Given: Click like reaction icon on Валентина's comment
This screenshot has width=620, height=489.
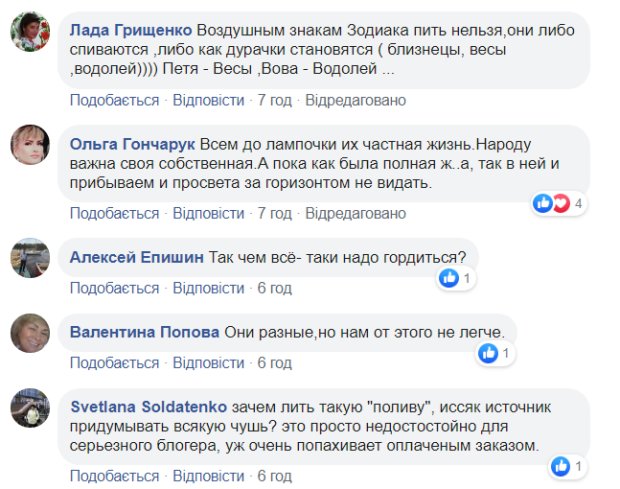Looking at the screenshot, I should coord(489,352).
